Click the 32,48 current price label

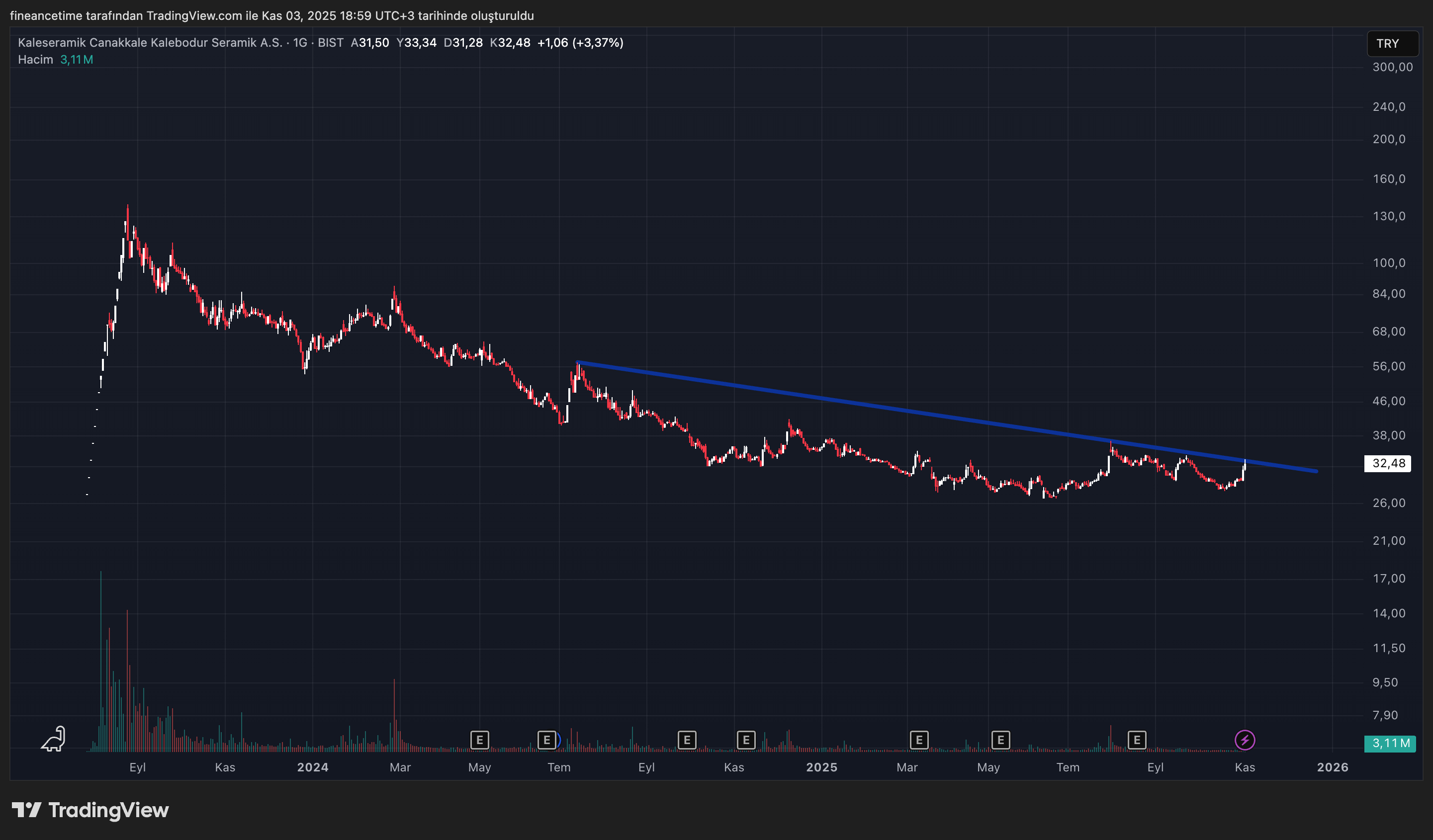coord(1389,463)
